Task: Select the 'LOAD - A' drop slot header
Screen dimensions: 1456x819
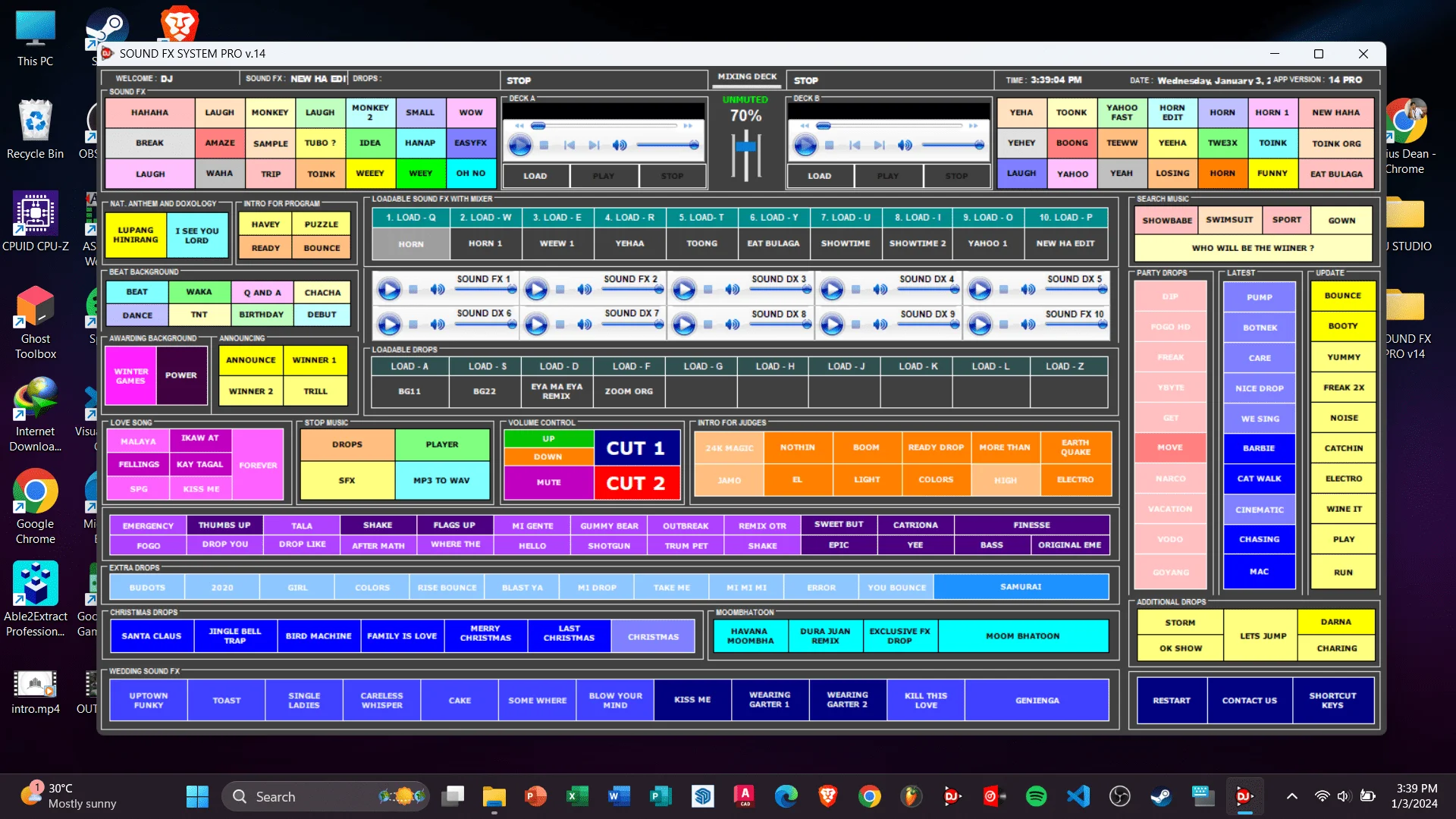Action: tap(409, 366)
